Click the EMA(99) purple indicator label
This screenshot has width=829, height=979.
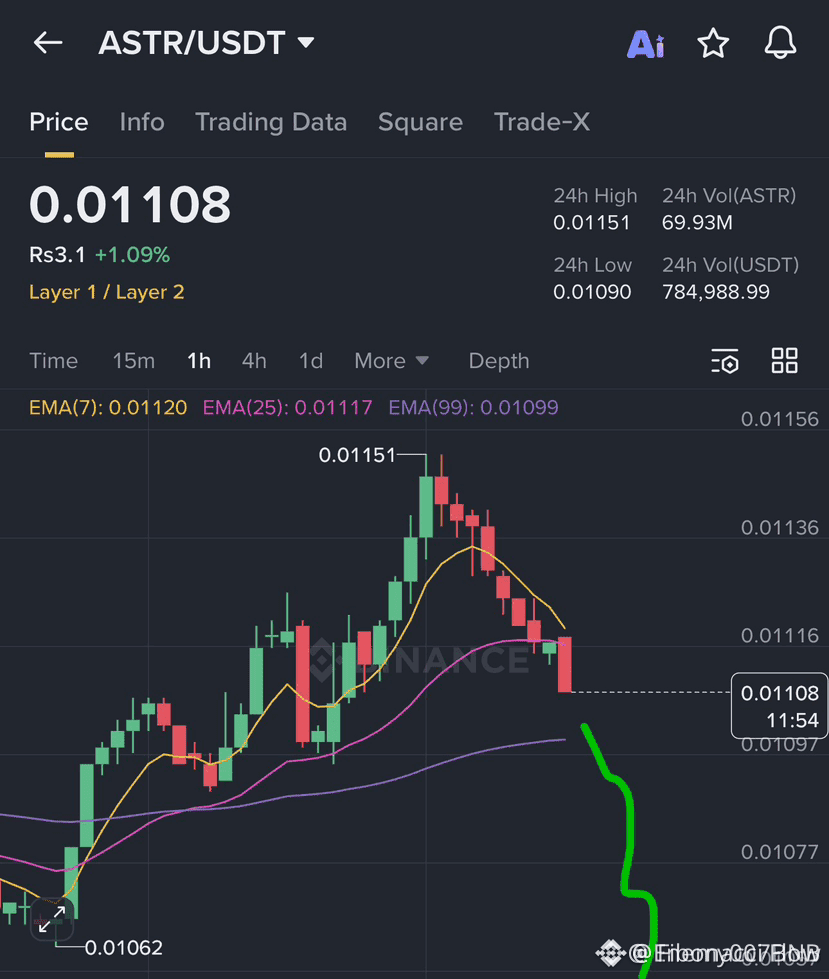click(475, 409)
